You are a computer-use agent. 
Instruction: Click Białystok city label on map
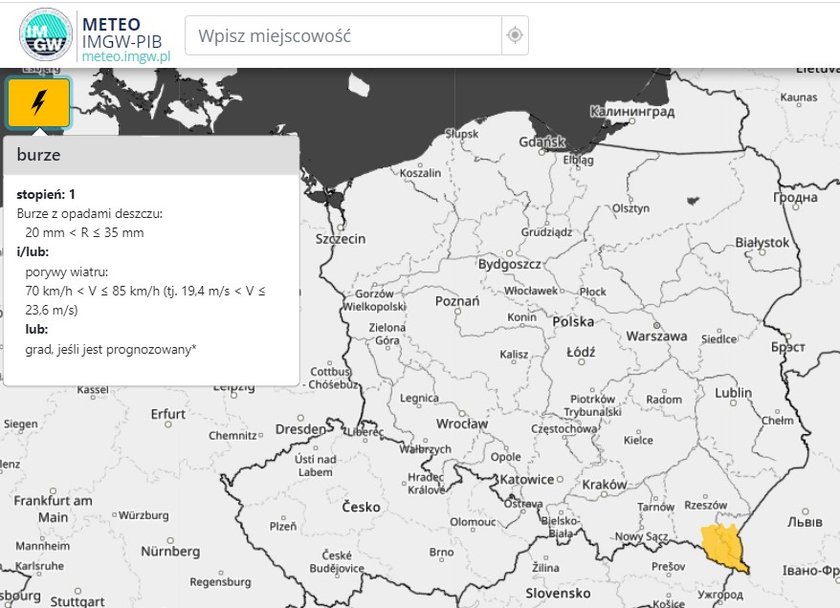tap(762, 243)
